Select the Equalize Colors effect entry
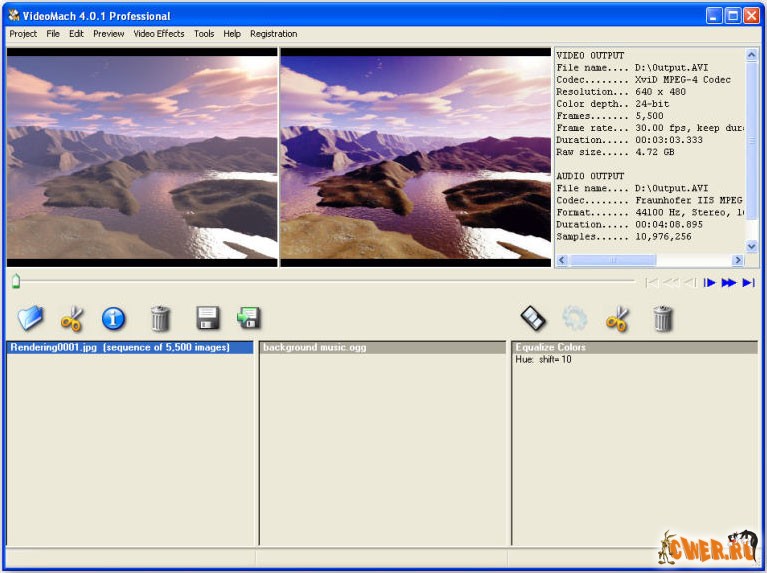767x573 pixels. 550,348
